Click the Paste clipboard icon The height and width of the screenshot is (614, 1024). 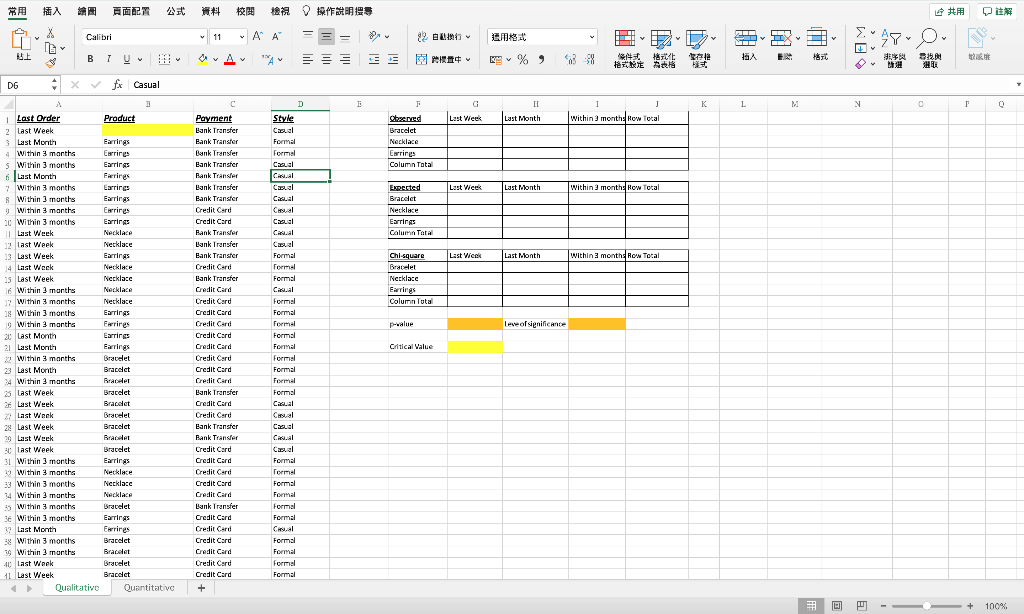[21, 39]
